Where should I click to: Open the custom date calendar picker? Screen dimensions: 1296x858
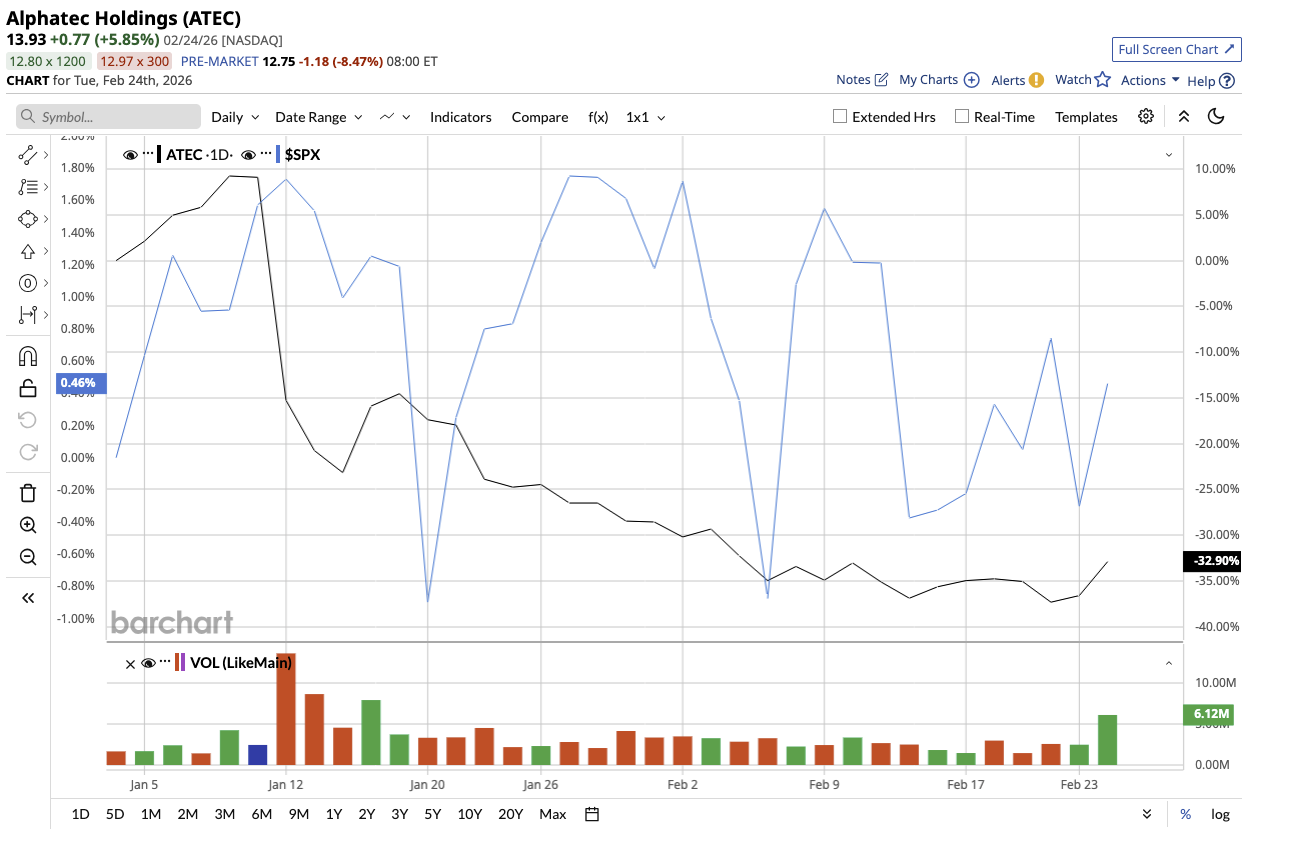click(x=592, y=814)
